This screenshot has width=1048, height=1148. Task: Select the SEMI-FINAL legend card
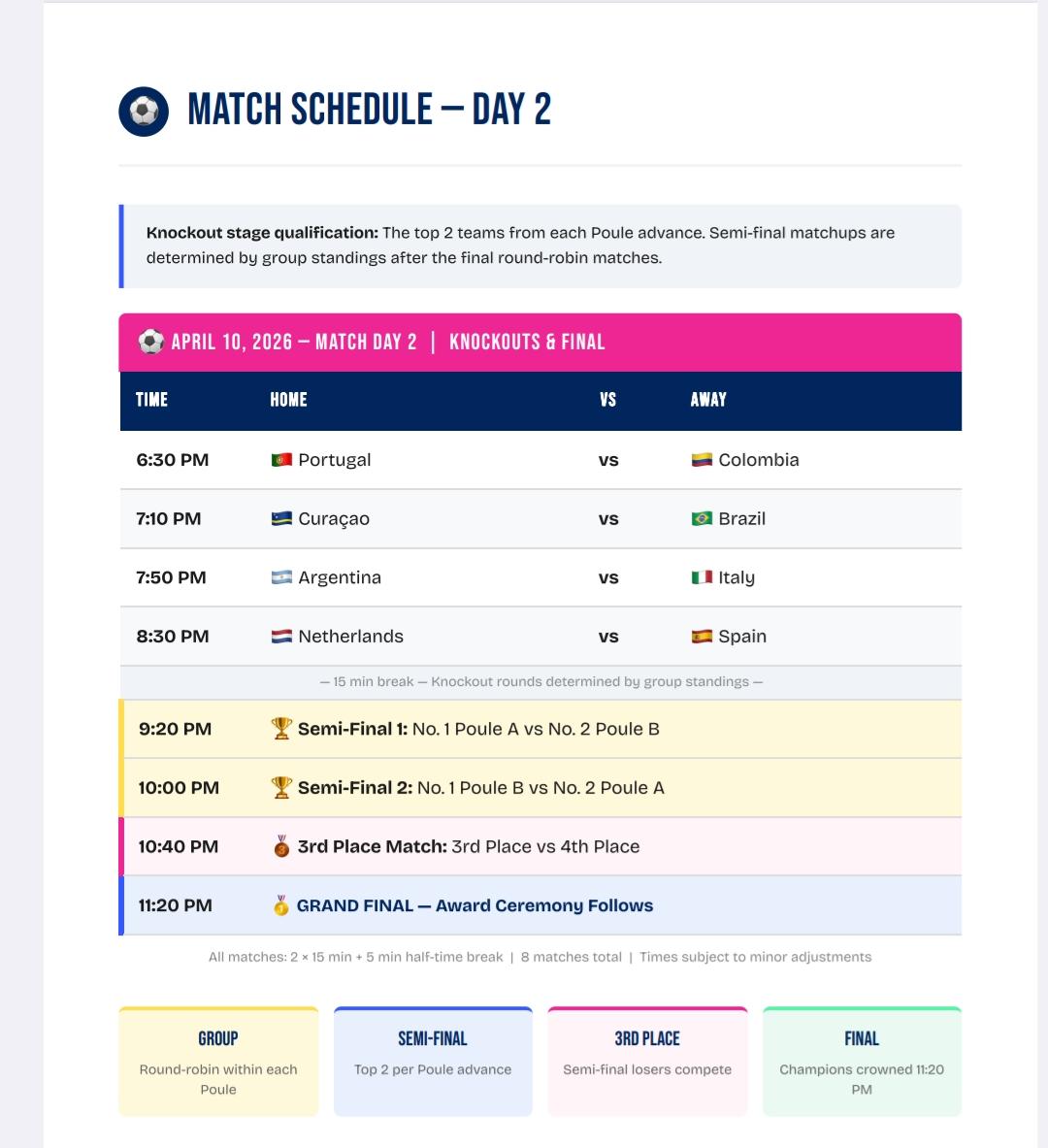point(433,1062)
